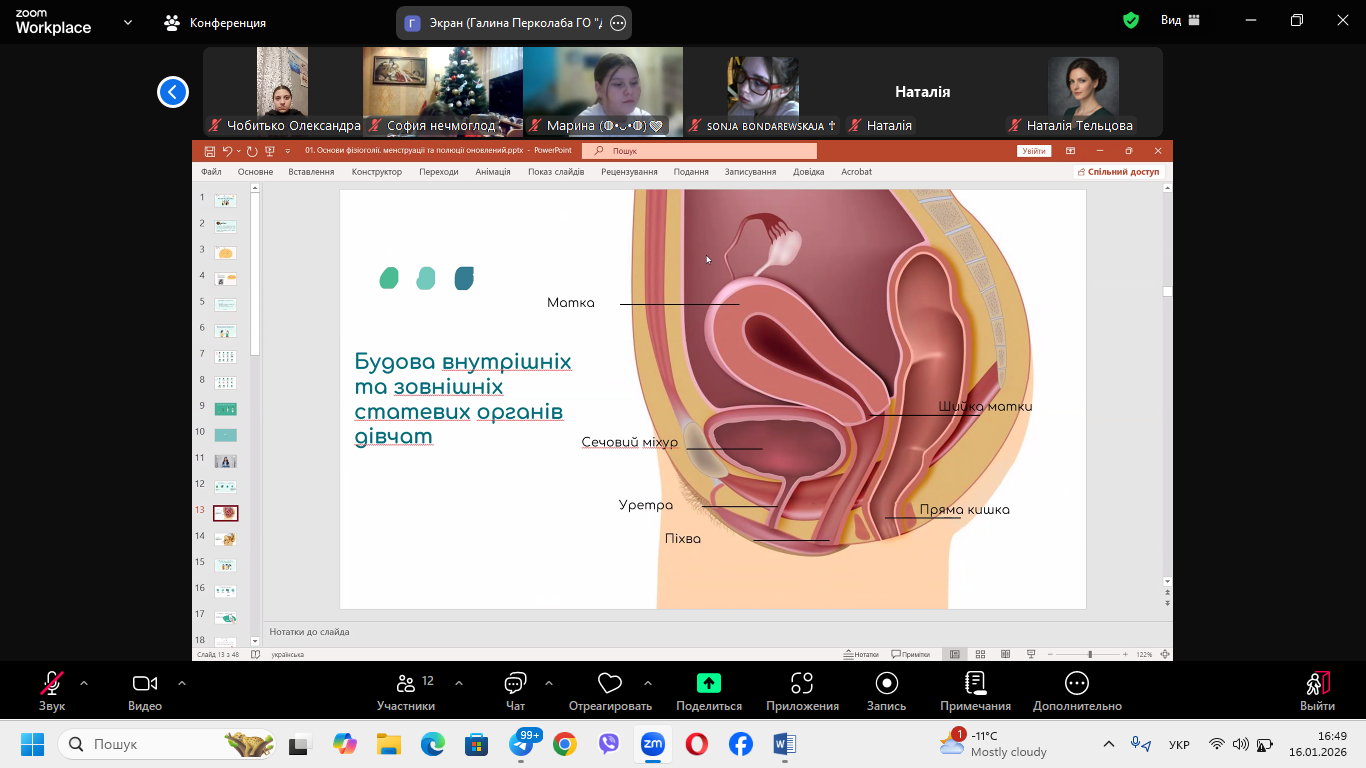Expand audio options arrow next to Звук
The width and height of the screenshot is (1366, 768).
(x=84, y=683)
